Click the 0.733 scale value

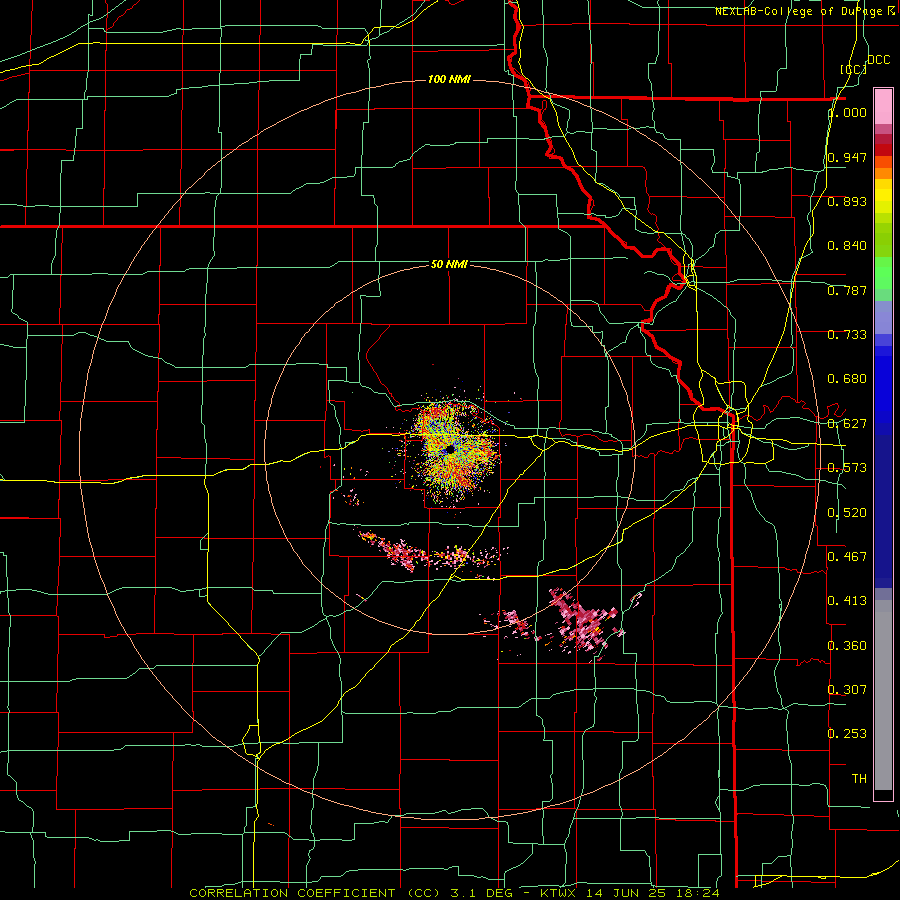(x=848, y=335)
